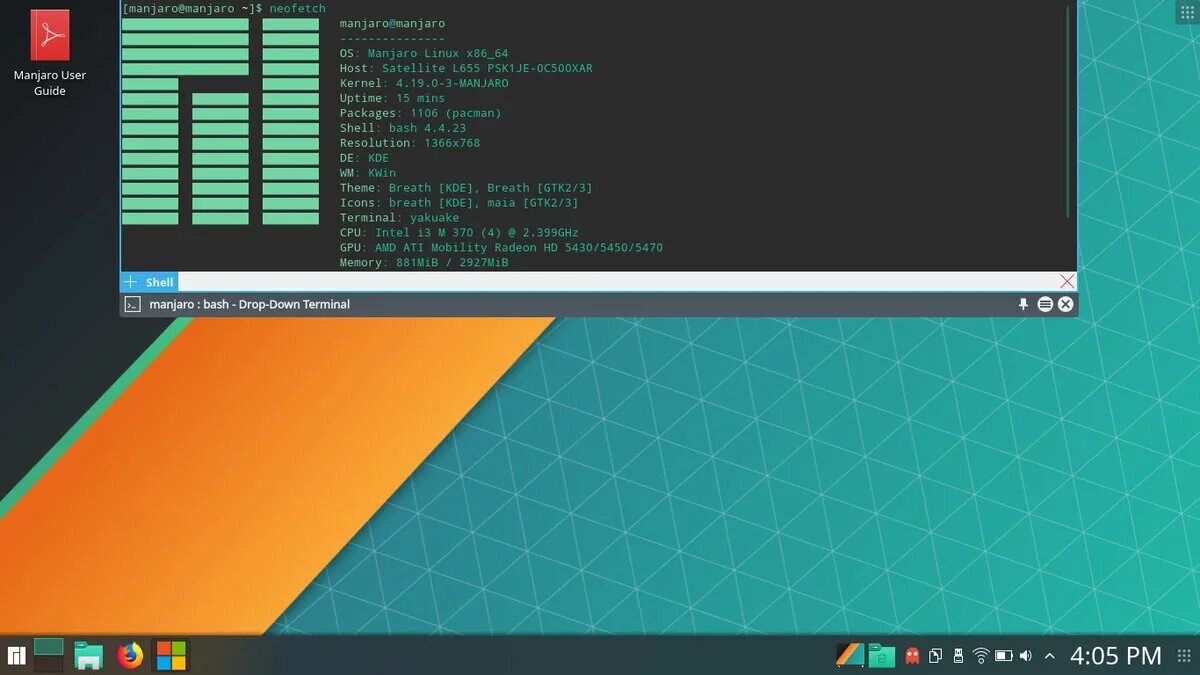The width and height of the screenshot is (1200, 675).
Task: Open the green folder tray icon
Action: [x=881, y=656]
